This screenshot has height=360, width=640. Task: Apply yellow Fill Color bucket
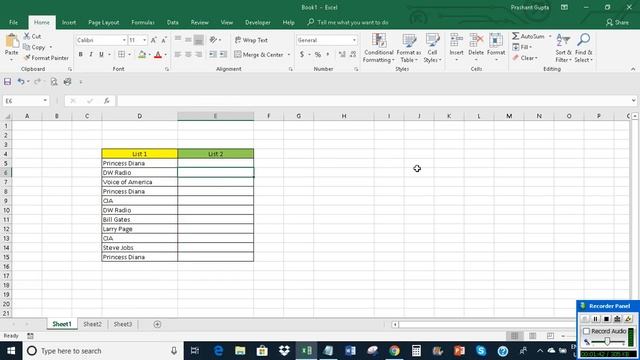click(142, 54)
